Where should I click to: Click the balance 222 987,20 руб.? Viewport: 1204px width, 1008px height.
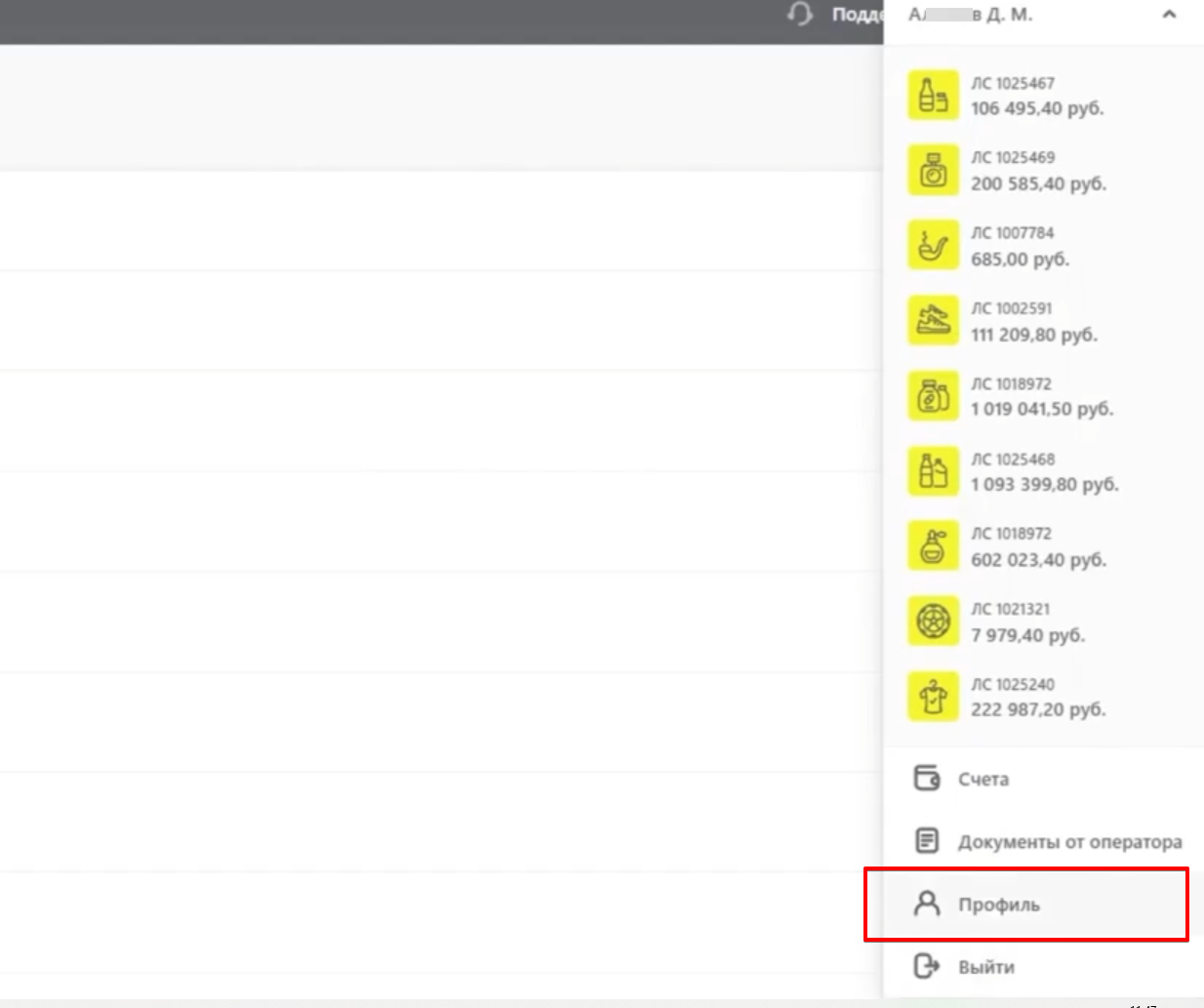[1038, 709]
